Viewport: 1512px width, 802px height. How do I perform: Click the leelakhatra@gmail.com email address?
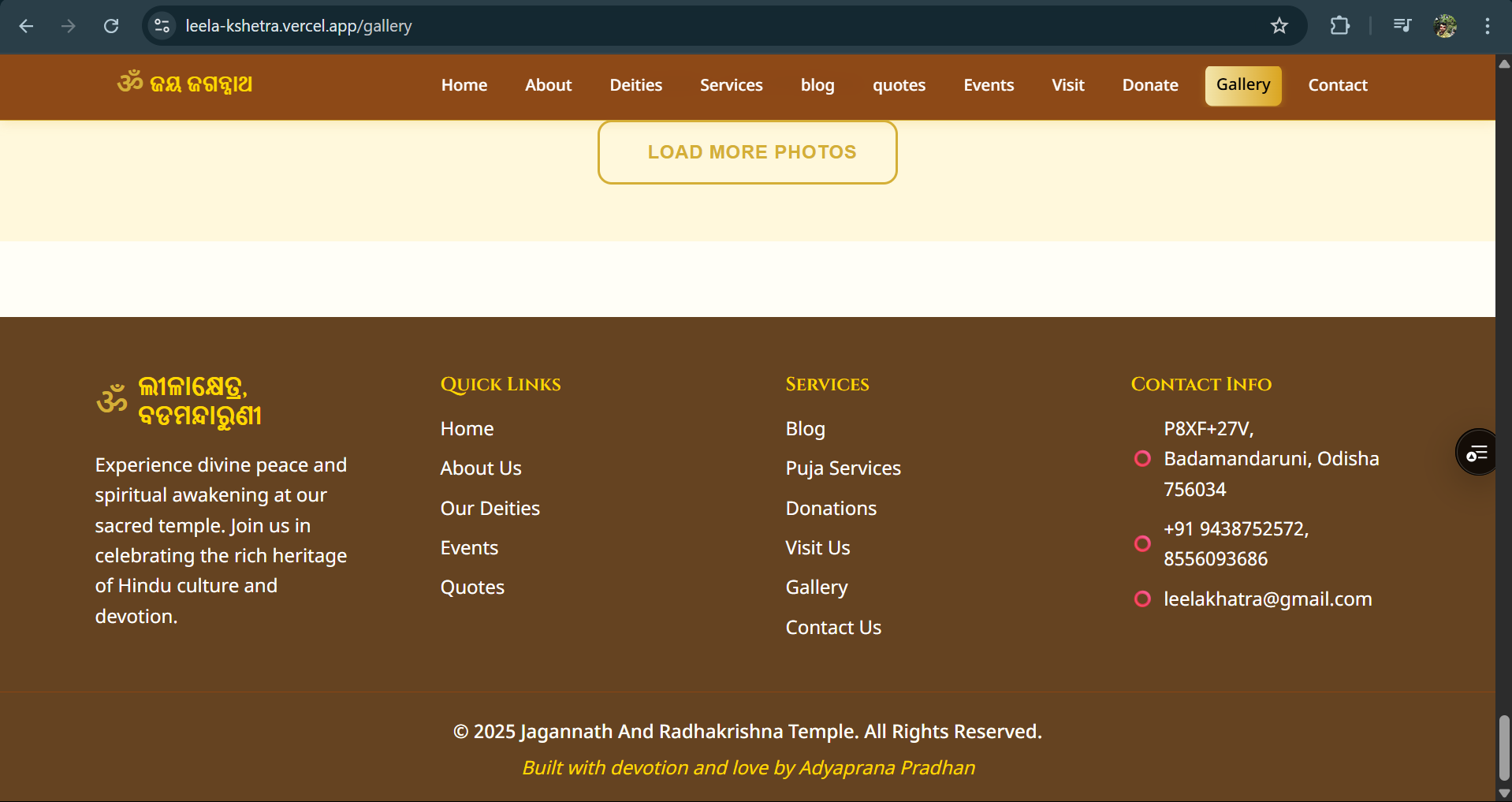pyautogui.click(x=1268, y=599)
